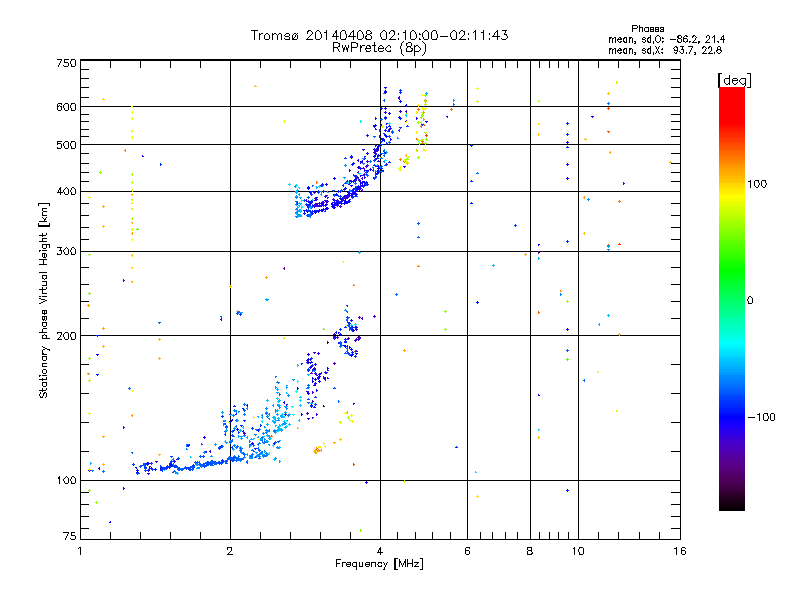Click the x-axis '1' tick label
The width and height of the screenshot is (800, 600).
80,551
